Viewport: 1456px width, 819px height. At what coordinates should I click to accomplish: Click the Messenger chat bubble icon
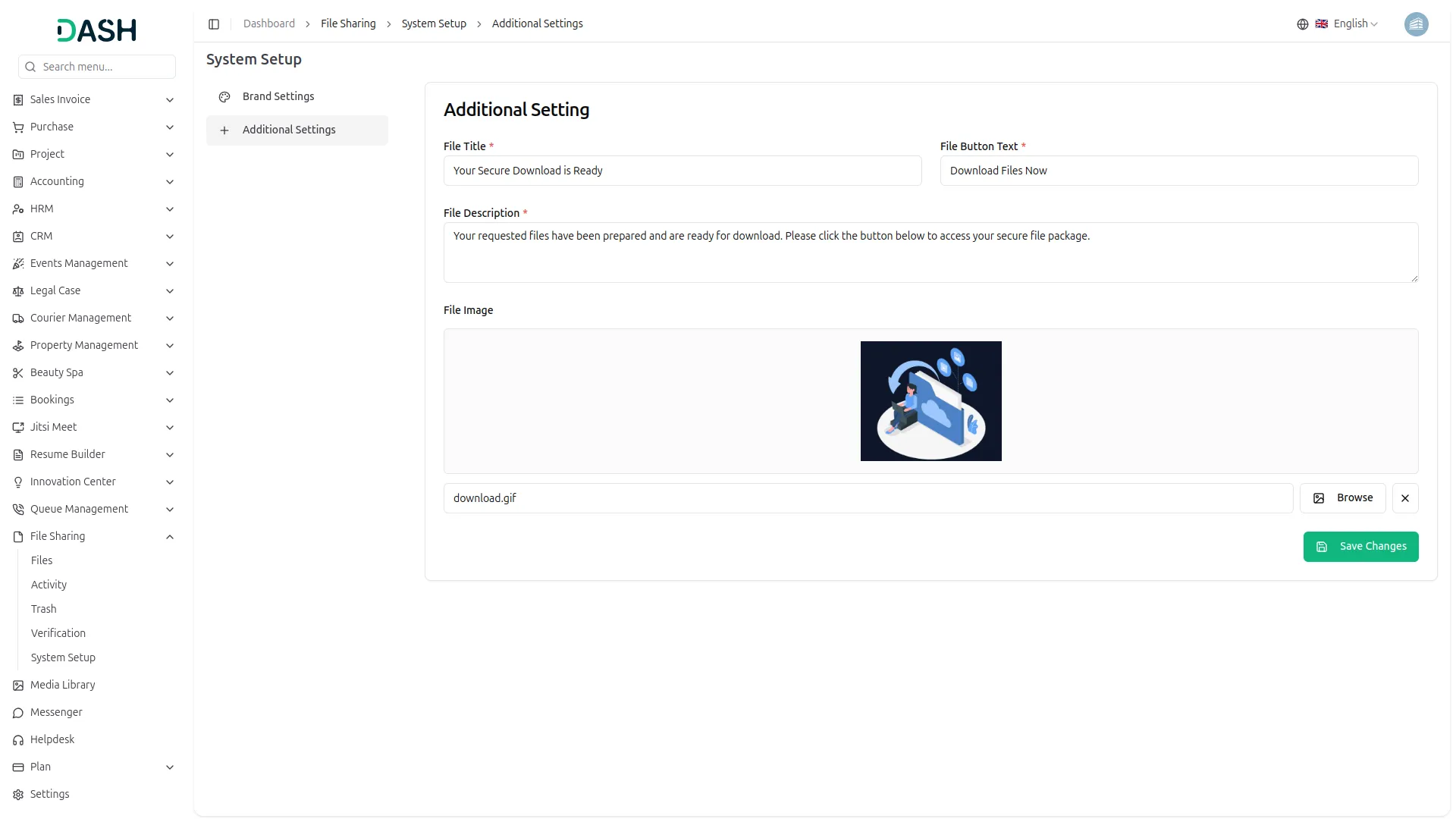click(17, 713)
